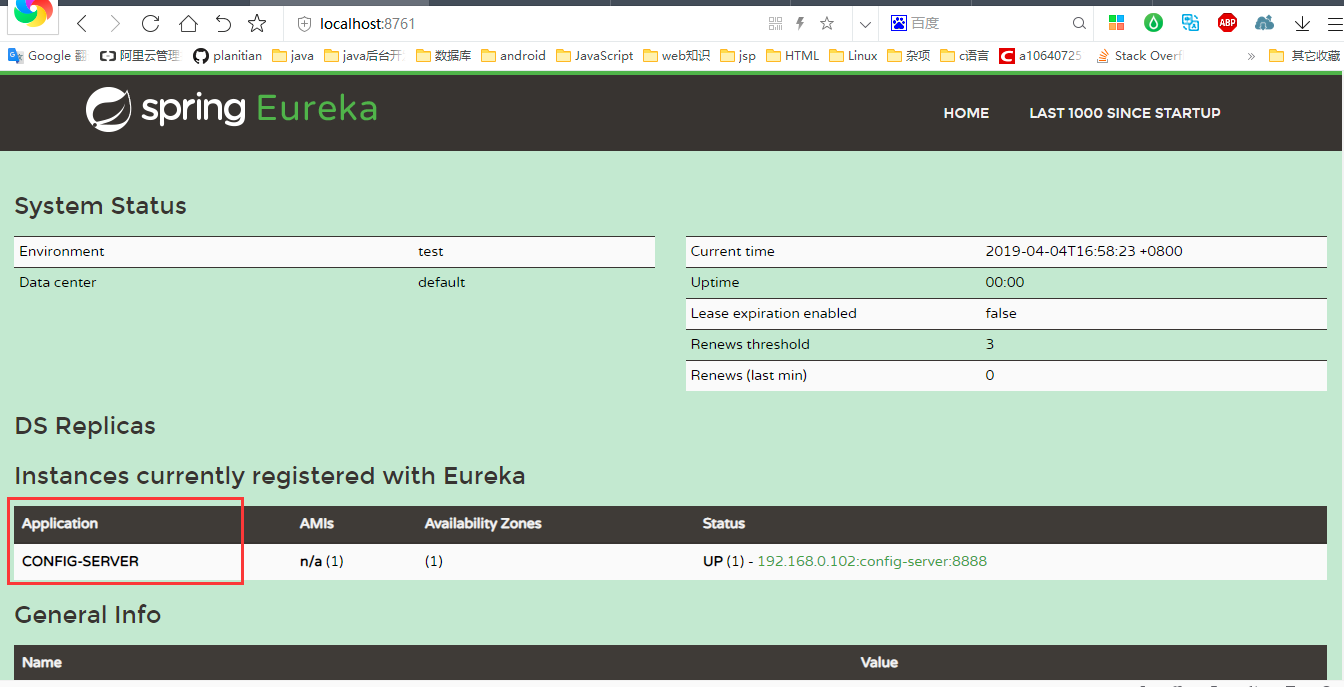Open the Stack Overflow bookmark

pos(1139,56)
